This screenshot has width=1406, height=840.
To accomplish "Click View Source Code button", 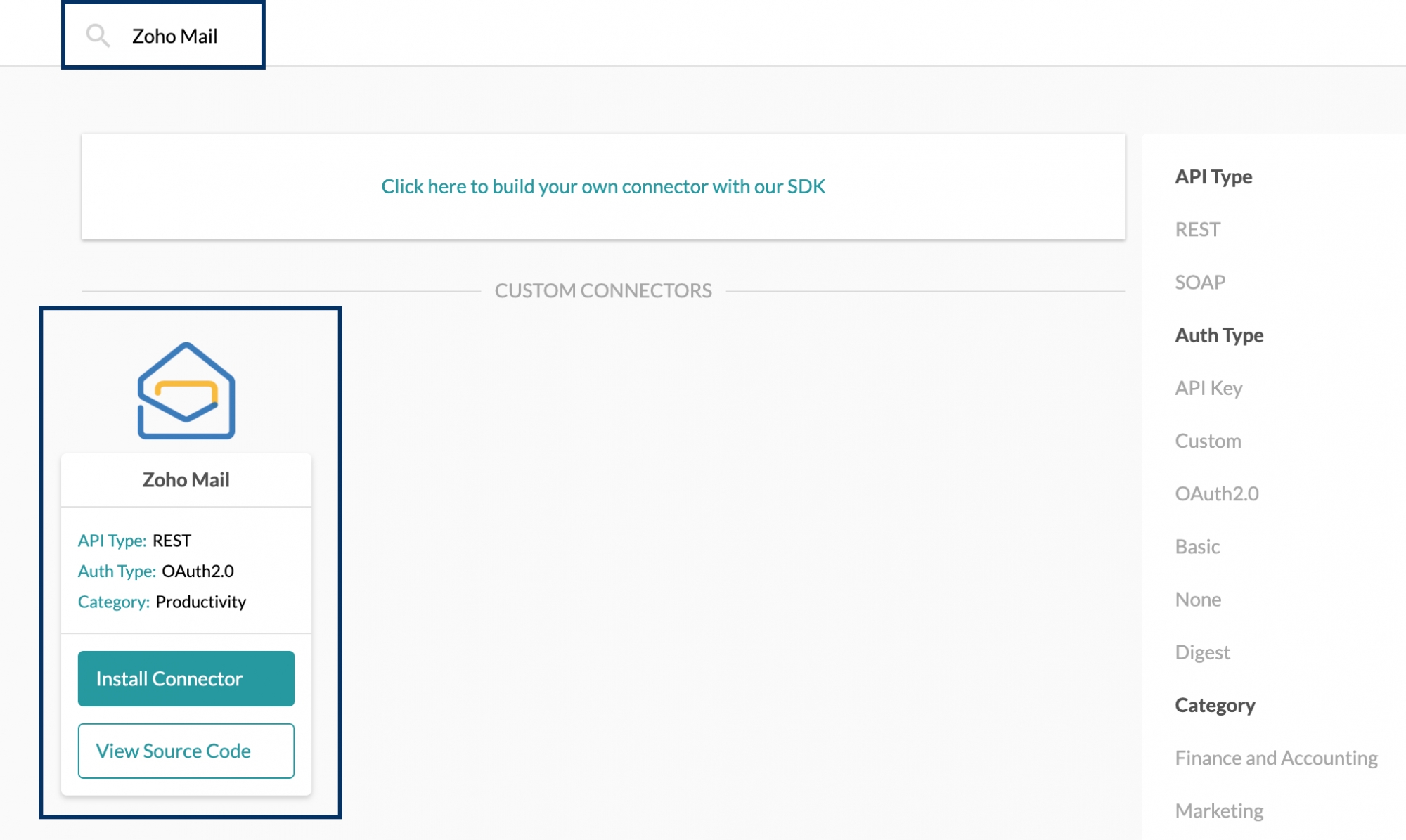I will click(x=186, y=751).
